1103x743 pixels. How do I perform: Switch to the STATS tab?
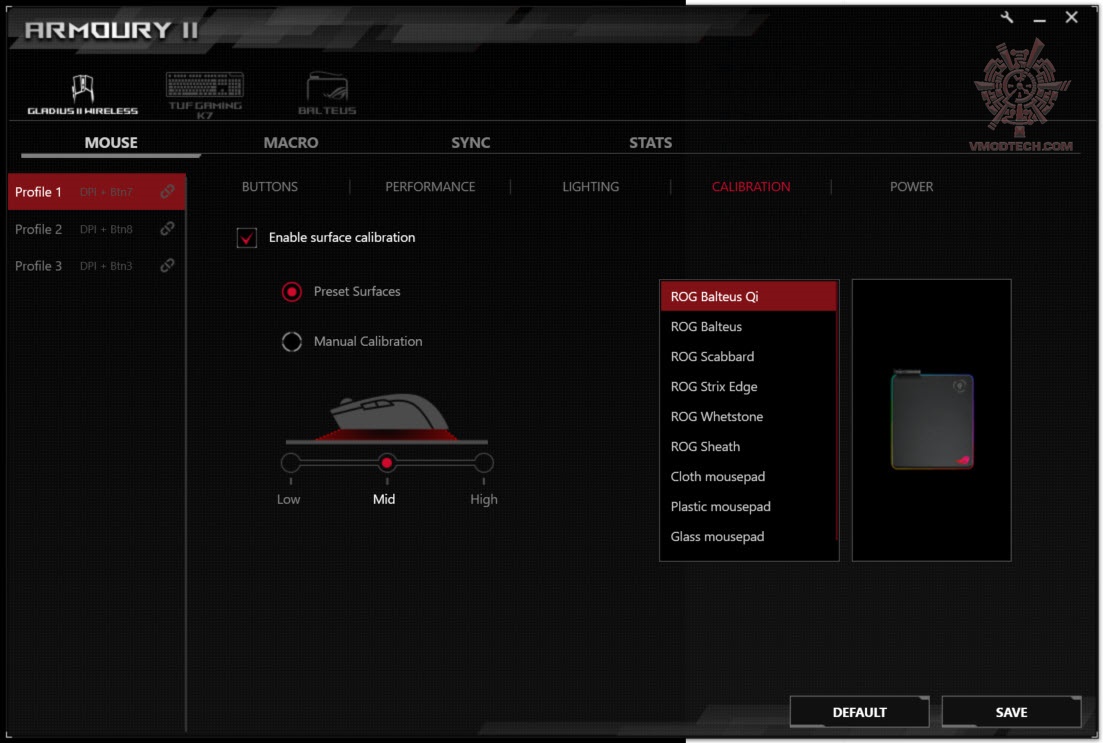pyautogui.click(x=651, y=143)
